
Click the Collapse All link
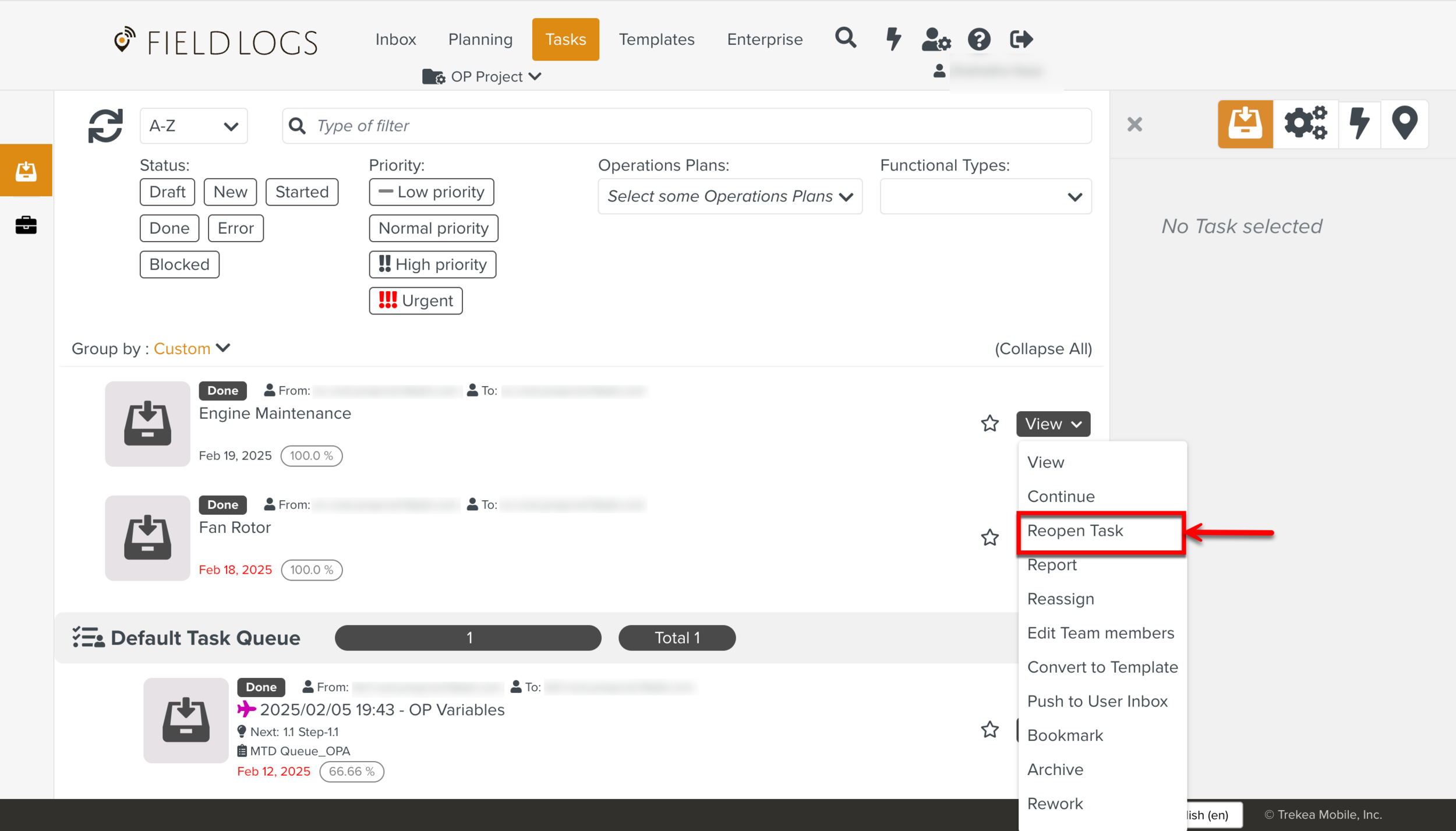click(x=1042, y=349)
